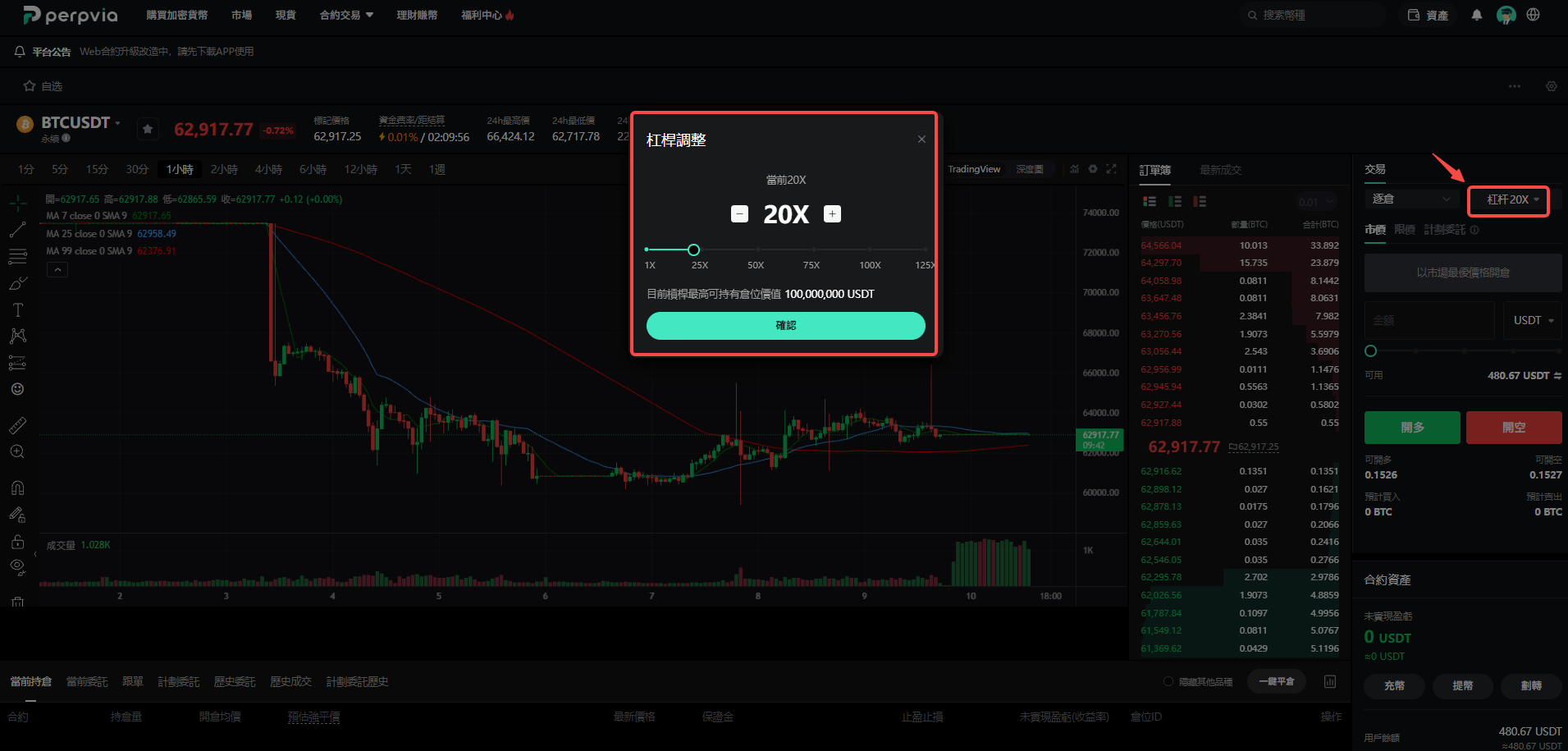Screen dimensions: 1568x751
Task: Open the contract trading menu
Action: coord(346,15)
